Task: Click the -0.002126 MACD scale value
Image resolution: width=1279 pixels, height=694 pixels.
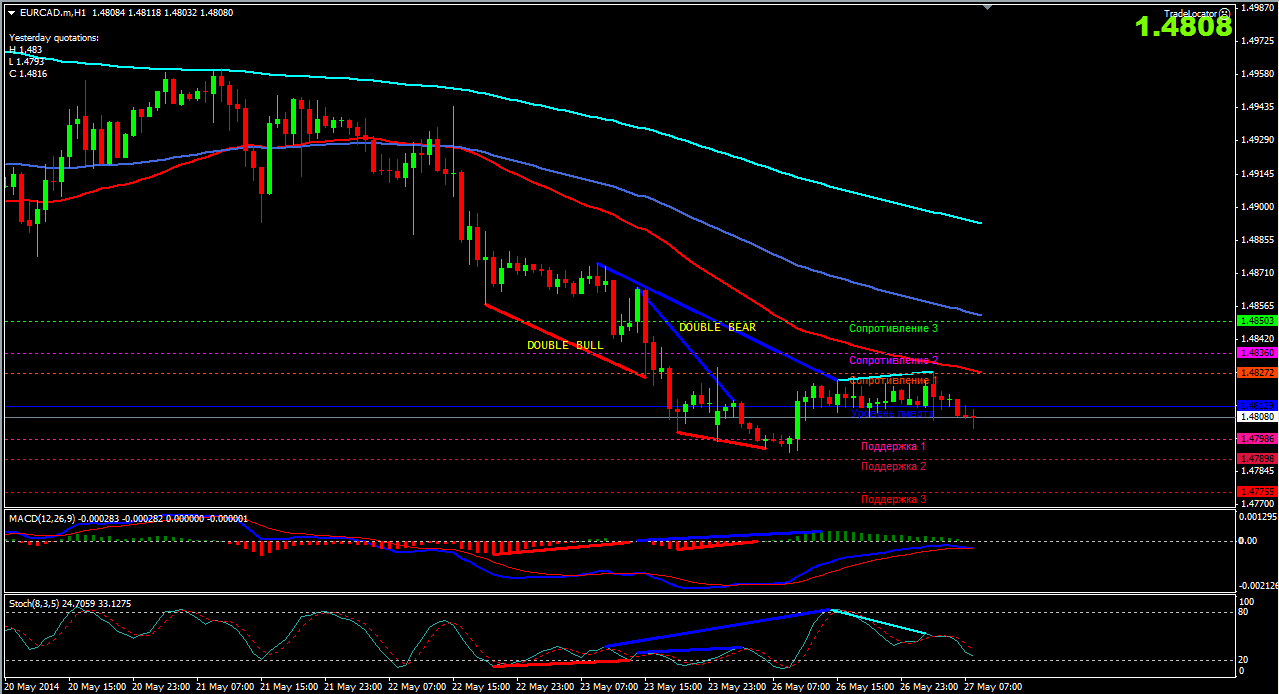Action: coord(1256,586)
